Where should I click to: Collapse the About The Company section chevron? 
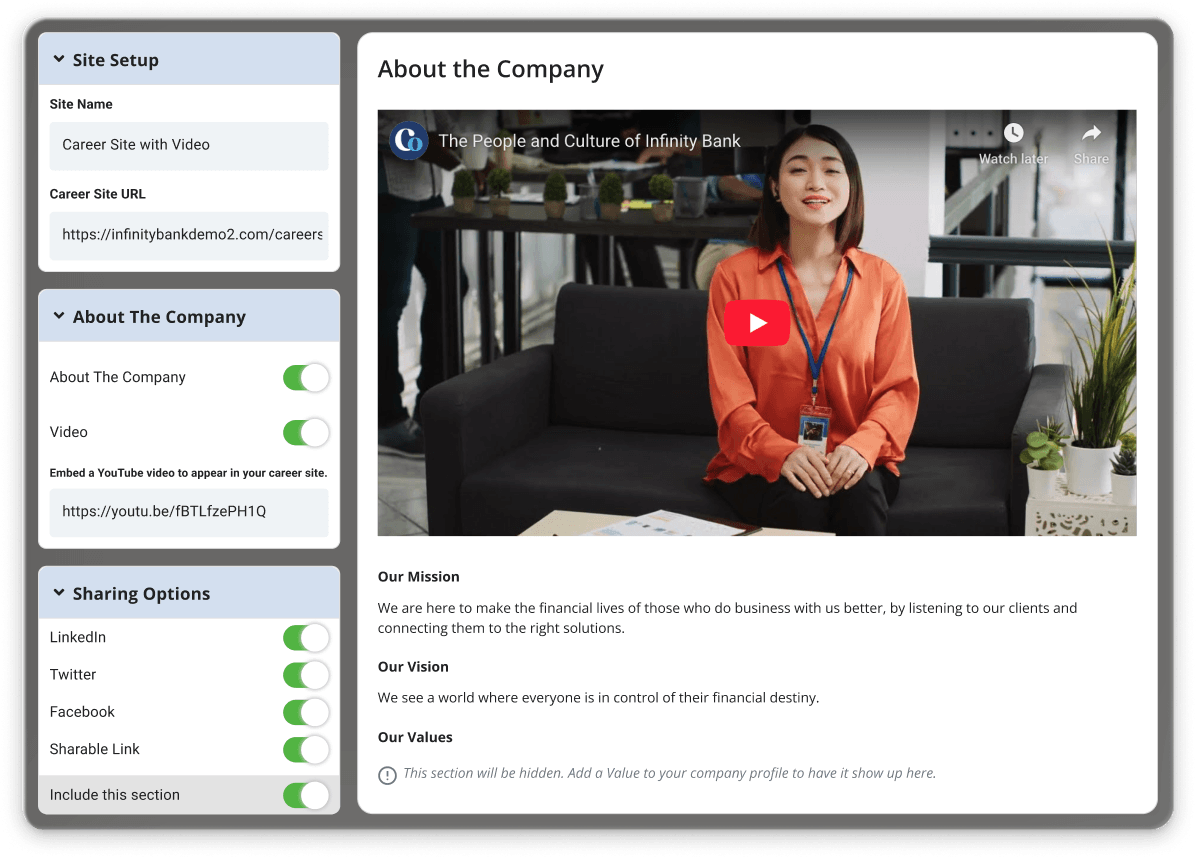pyautogui.click(x=59, y=315)
